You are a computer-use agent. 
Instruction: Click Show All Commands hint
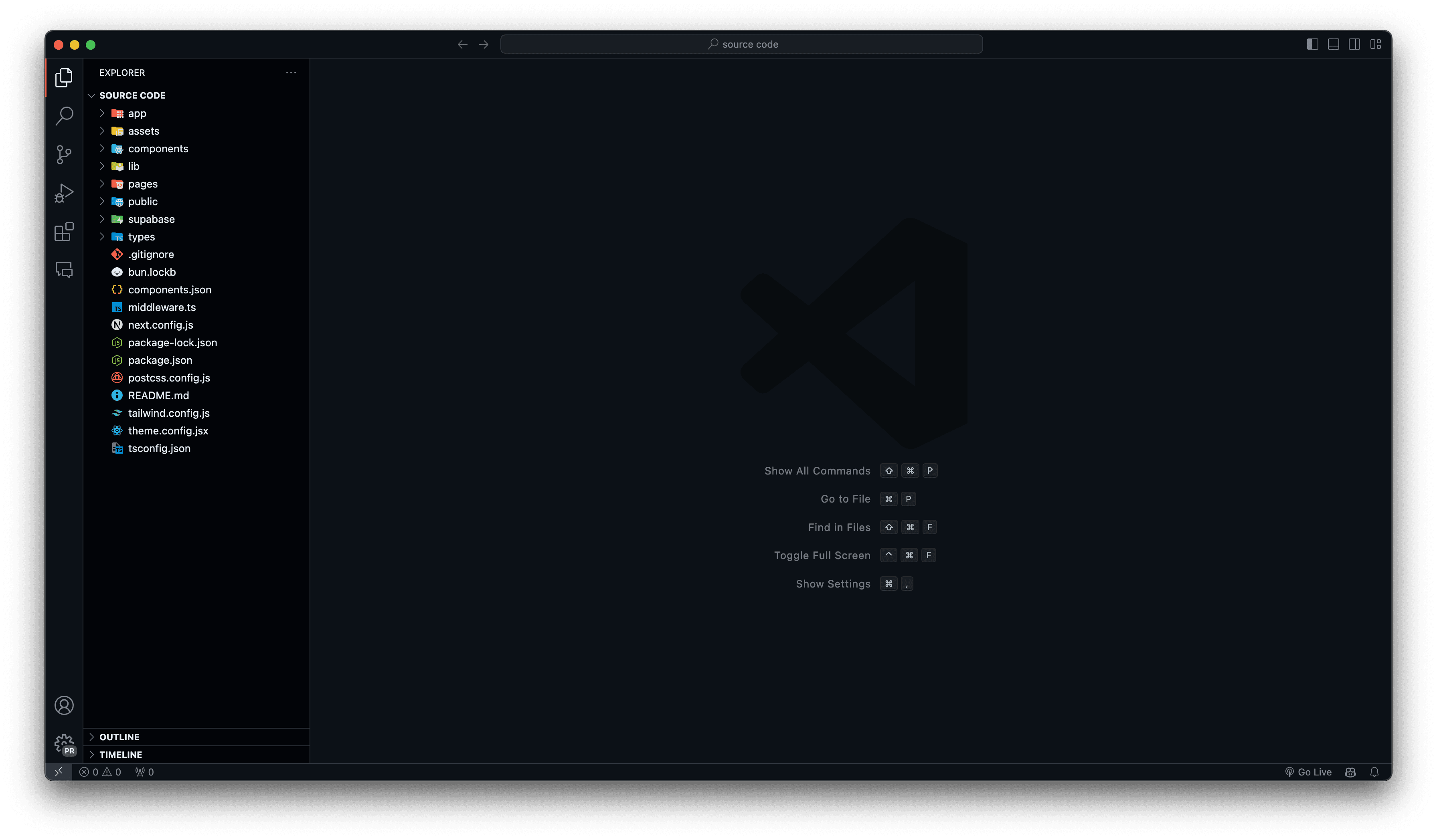tap(817, 471)
